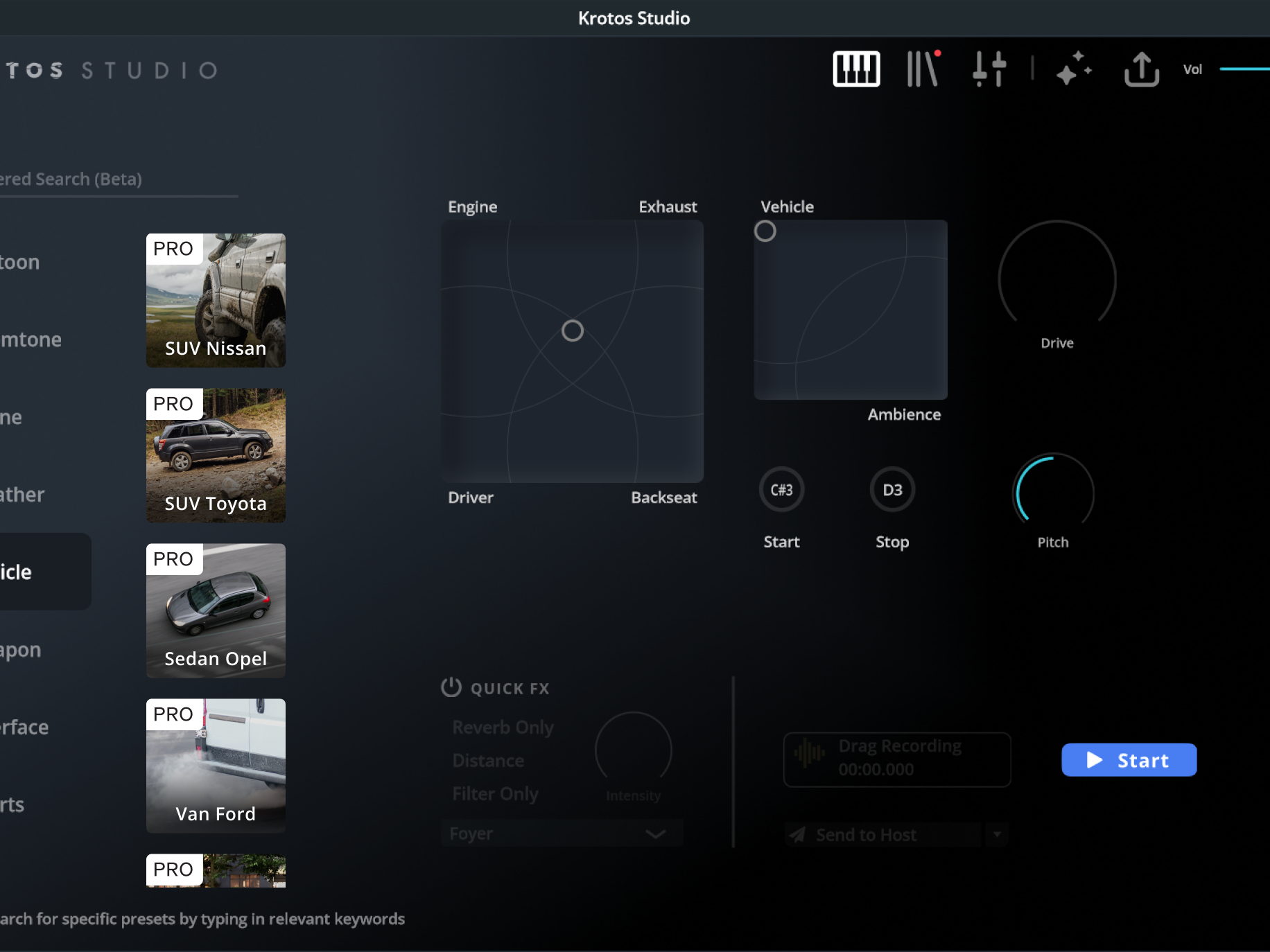The width and height of the screenshot is (1270, 952).
Task: Click the 'Exhaust' corner label
Action: click(x=668, y=206)
